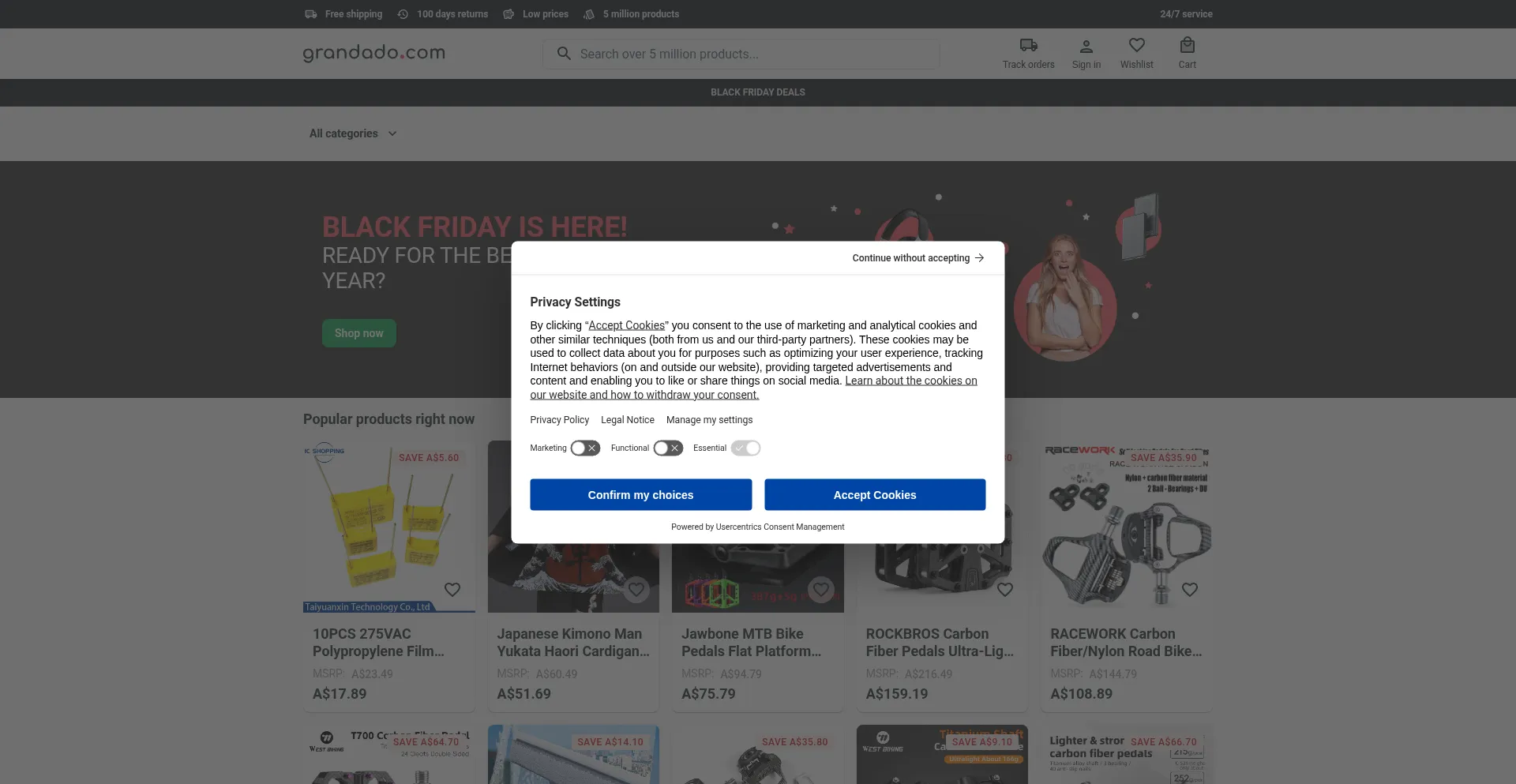Click the search magnifier icon
1516x784 pixels.
[564, 54]
